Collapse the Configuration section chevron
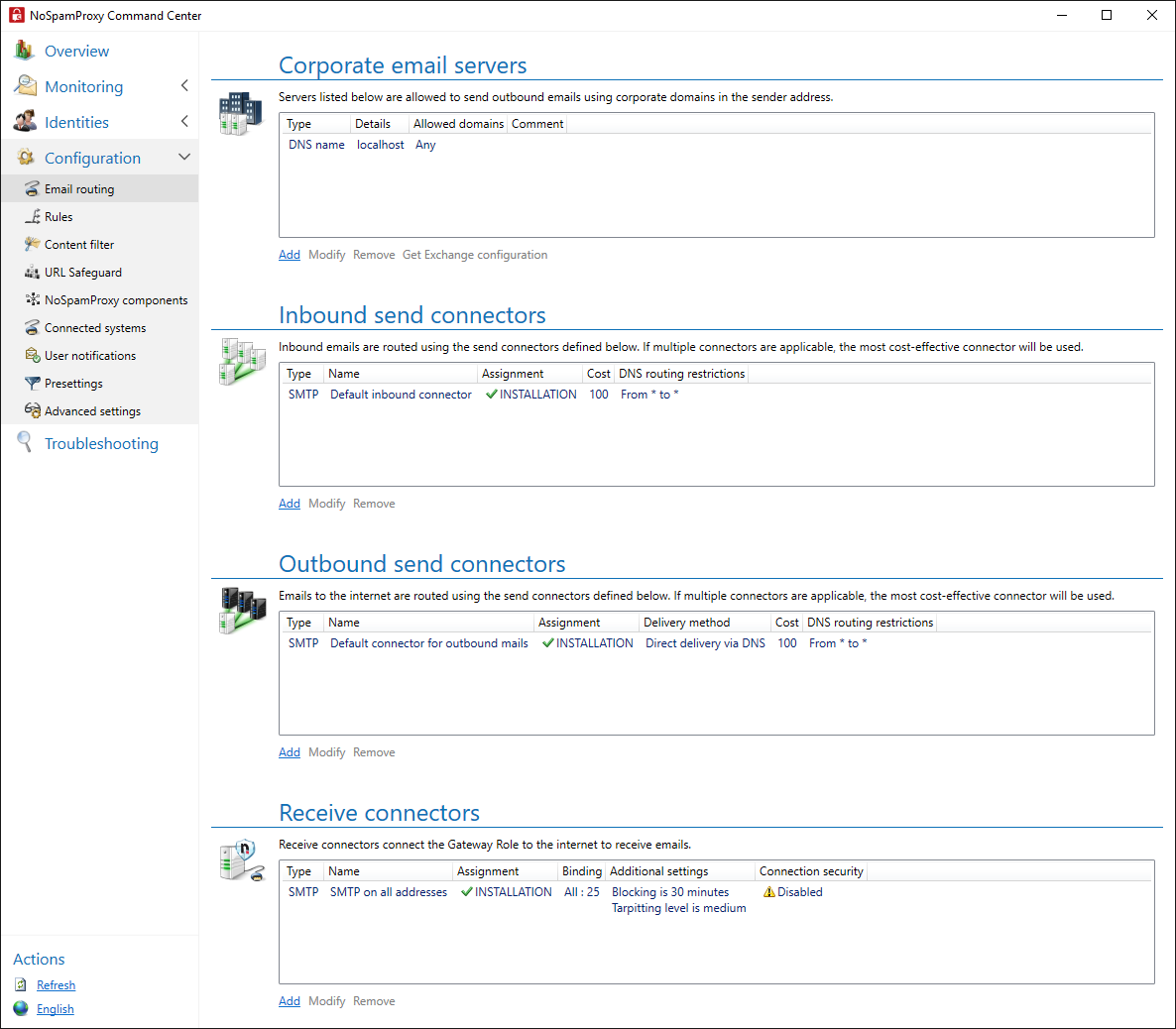The width and height of the screenshot is (1176, 1029). coord(184,157)
